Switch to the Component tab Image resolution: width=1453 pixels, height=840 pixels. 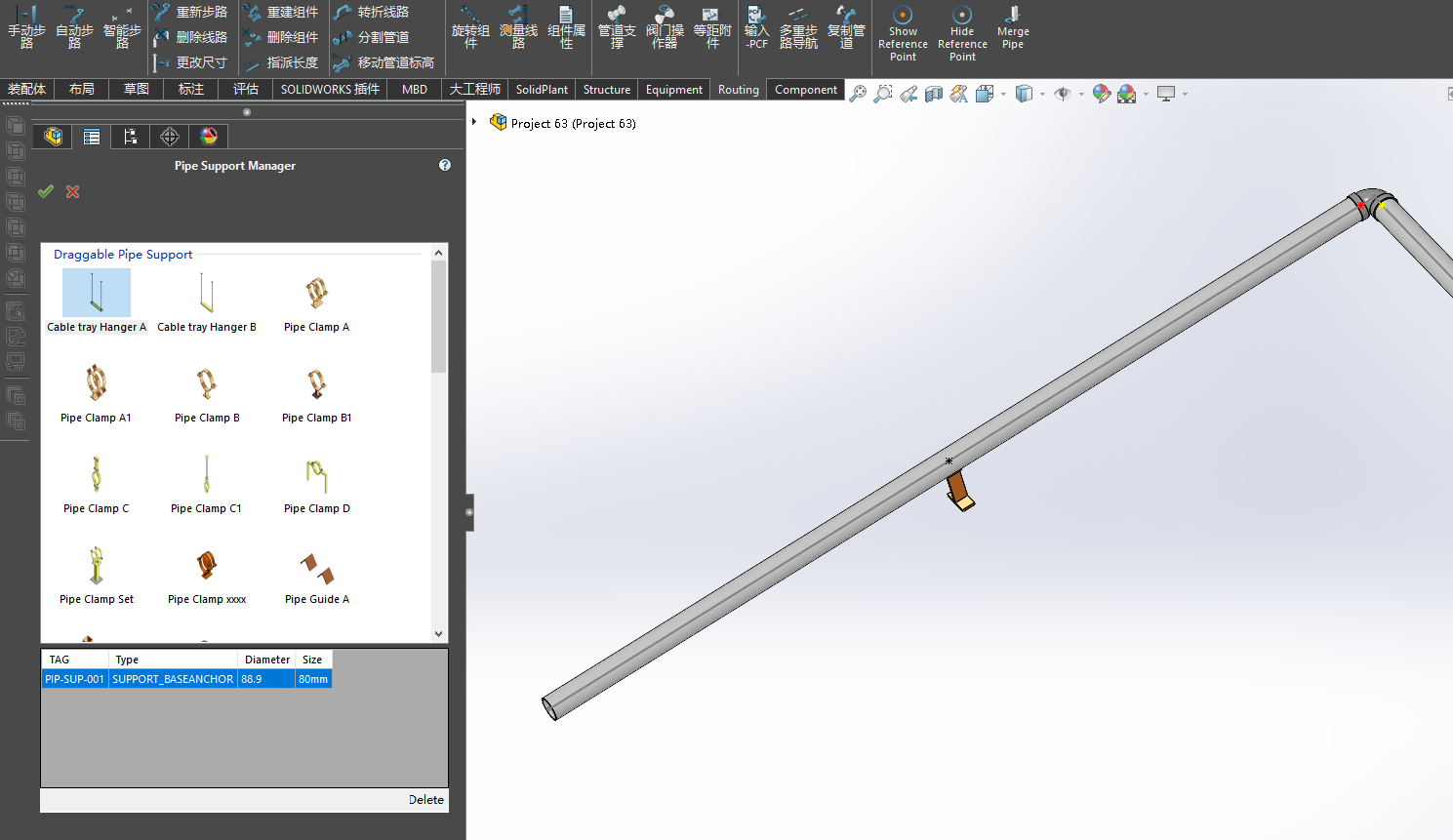click(806, 89)
